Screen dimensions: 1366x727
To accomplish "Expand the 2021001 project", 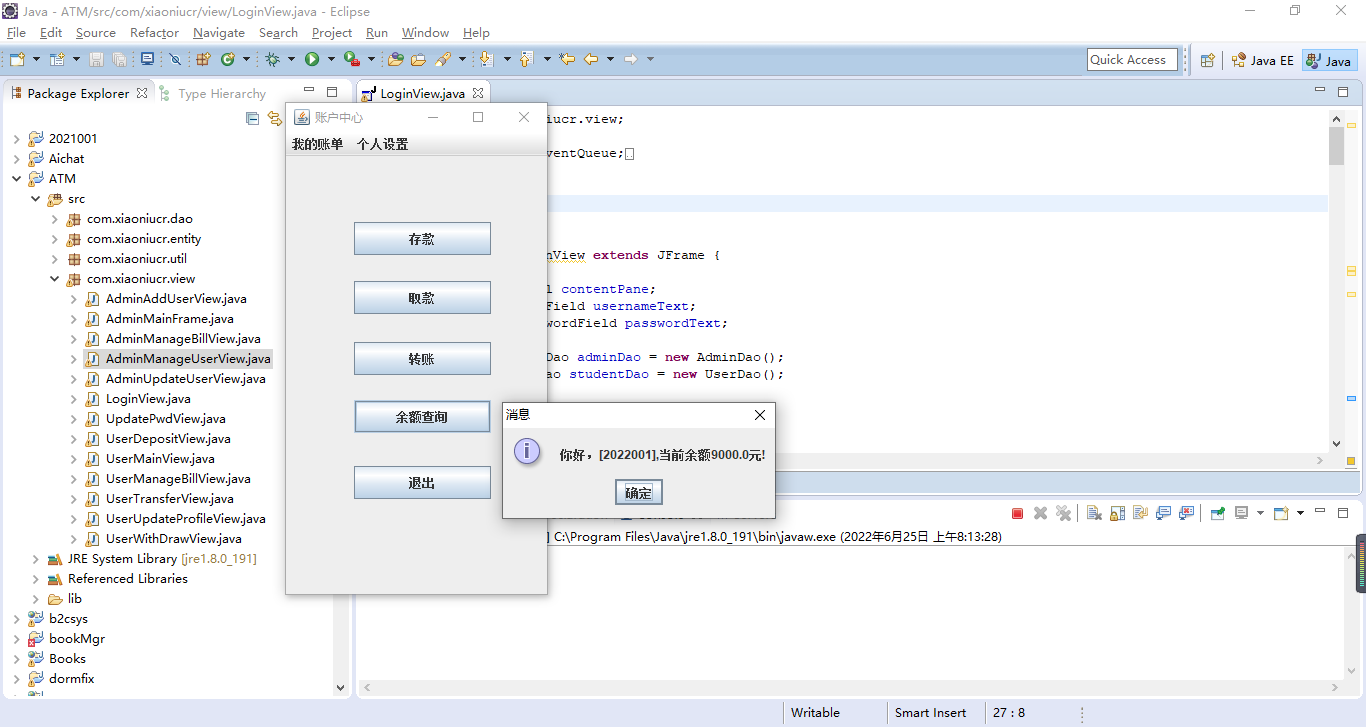I will pyautogui.click(x=16, y=139).
